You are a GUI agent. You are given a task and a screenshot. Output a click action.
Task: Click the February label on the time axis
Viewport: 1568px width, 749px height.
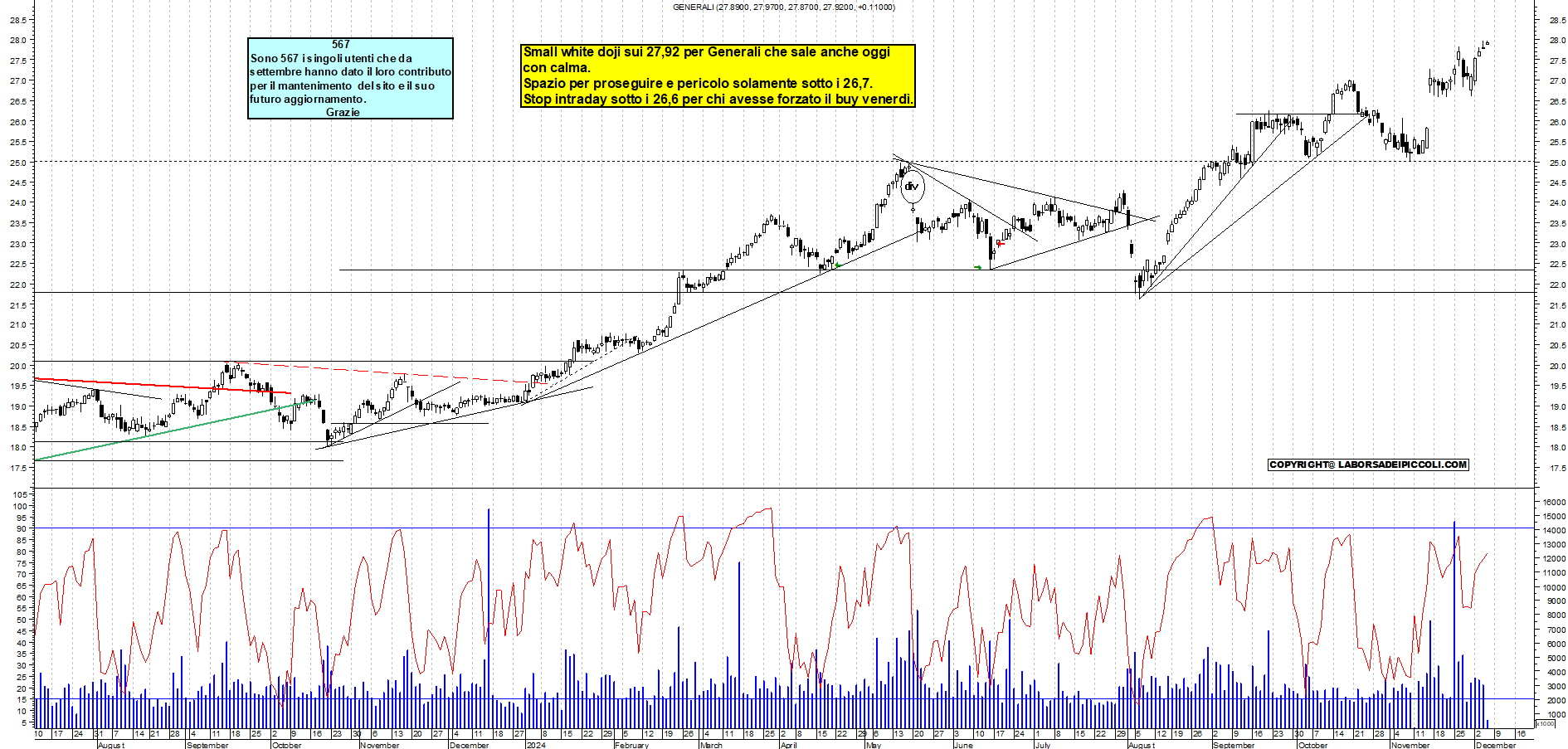point(631,745)
